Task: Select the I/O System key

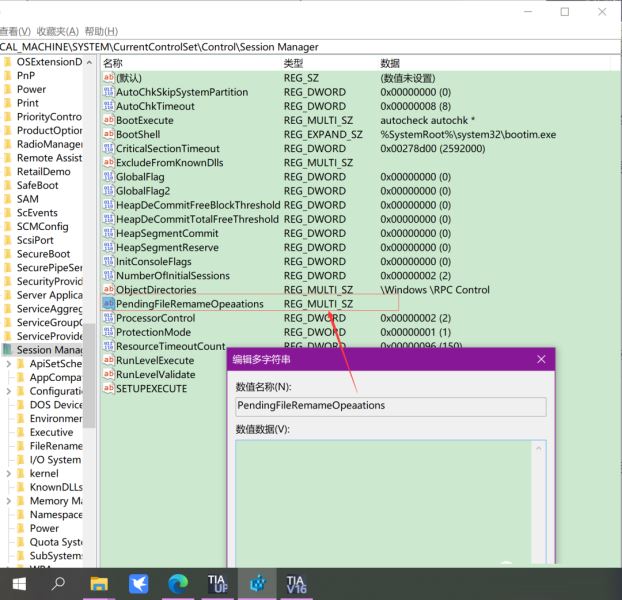Action: pos(56,460)
